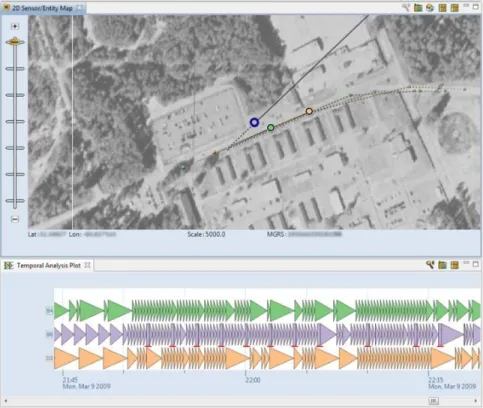483x408 pixels.
Task: Select the purple timeline row label
Action: (49, 334)
